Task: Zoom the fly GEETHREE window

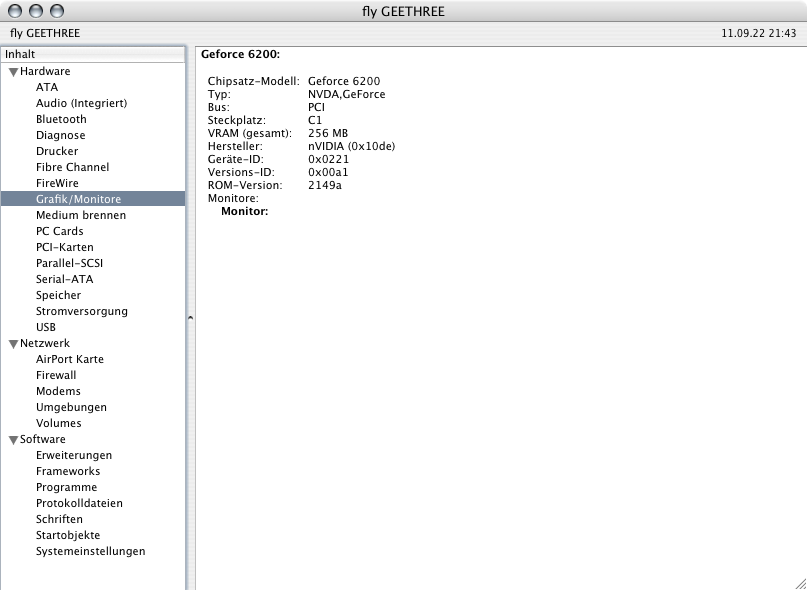Action: coord(57,11)
